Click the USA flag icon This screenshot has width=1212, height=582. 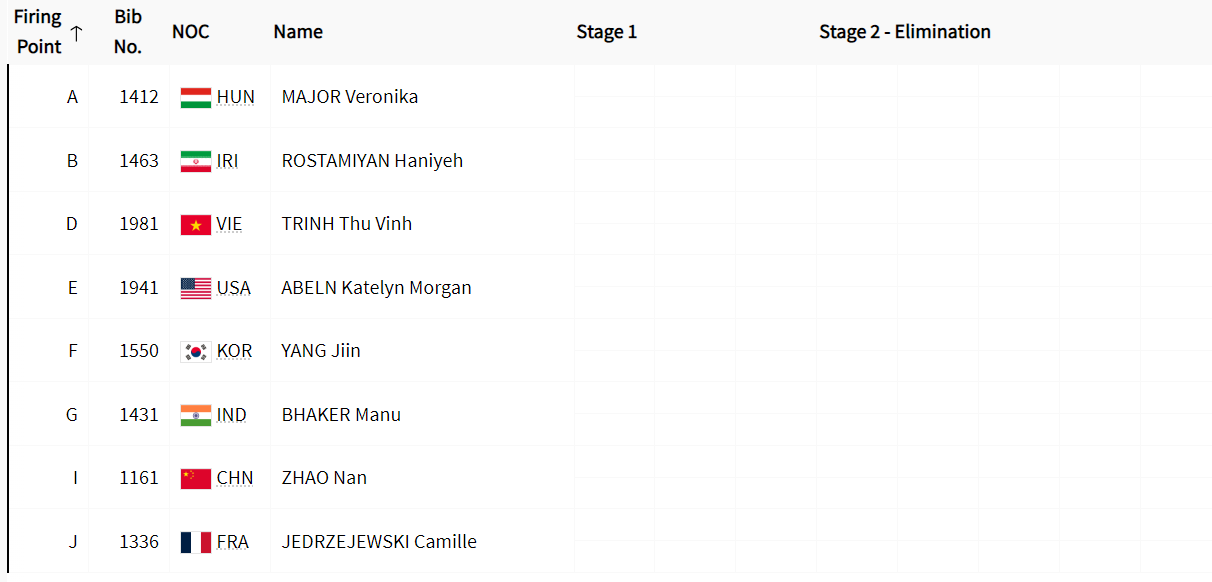[196, 288]
